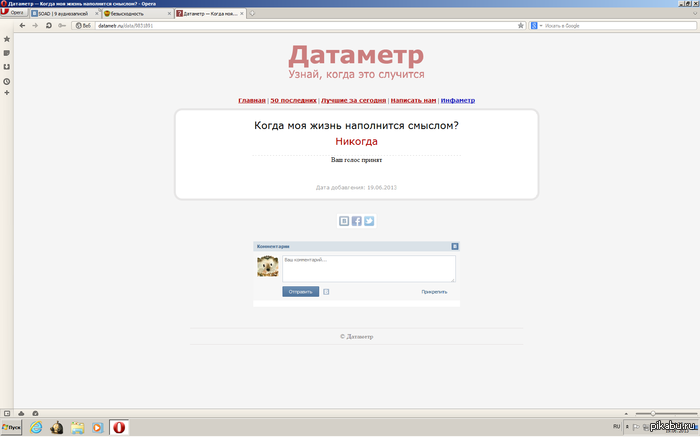The width and height of the screenshot is (700, 437).
Task: Submit comment with Отправить button
Action: [300, 292]
